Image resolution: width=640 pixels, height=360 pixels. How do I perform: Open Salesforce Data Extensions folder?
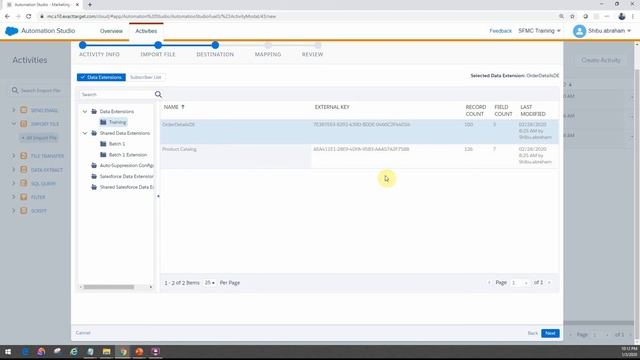click(127, 176)
